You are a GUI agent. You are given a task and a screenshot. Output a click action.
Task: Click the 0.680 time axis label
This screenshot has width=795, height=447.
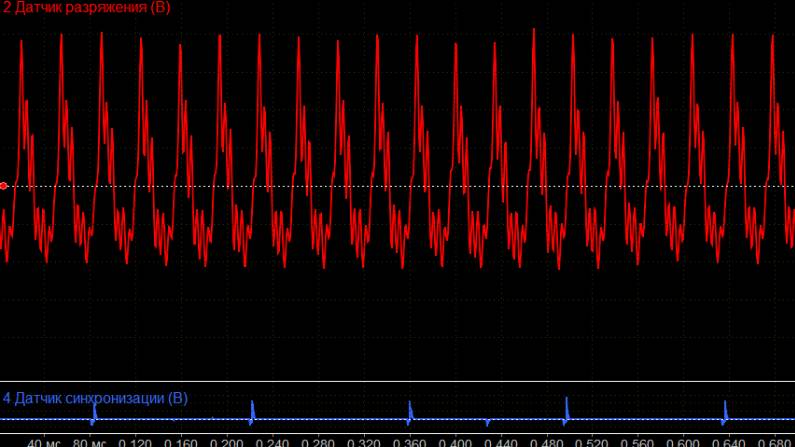(774, 442)
